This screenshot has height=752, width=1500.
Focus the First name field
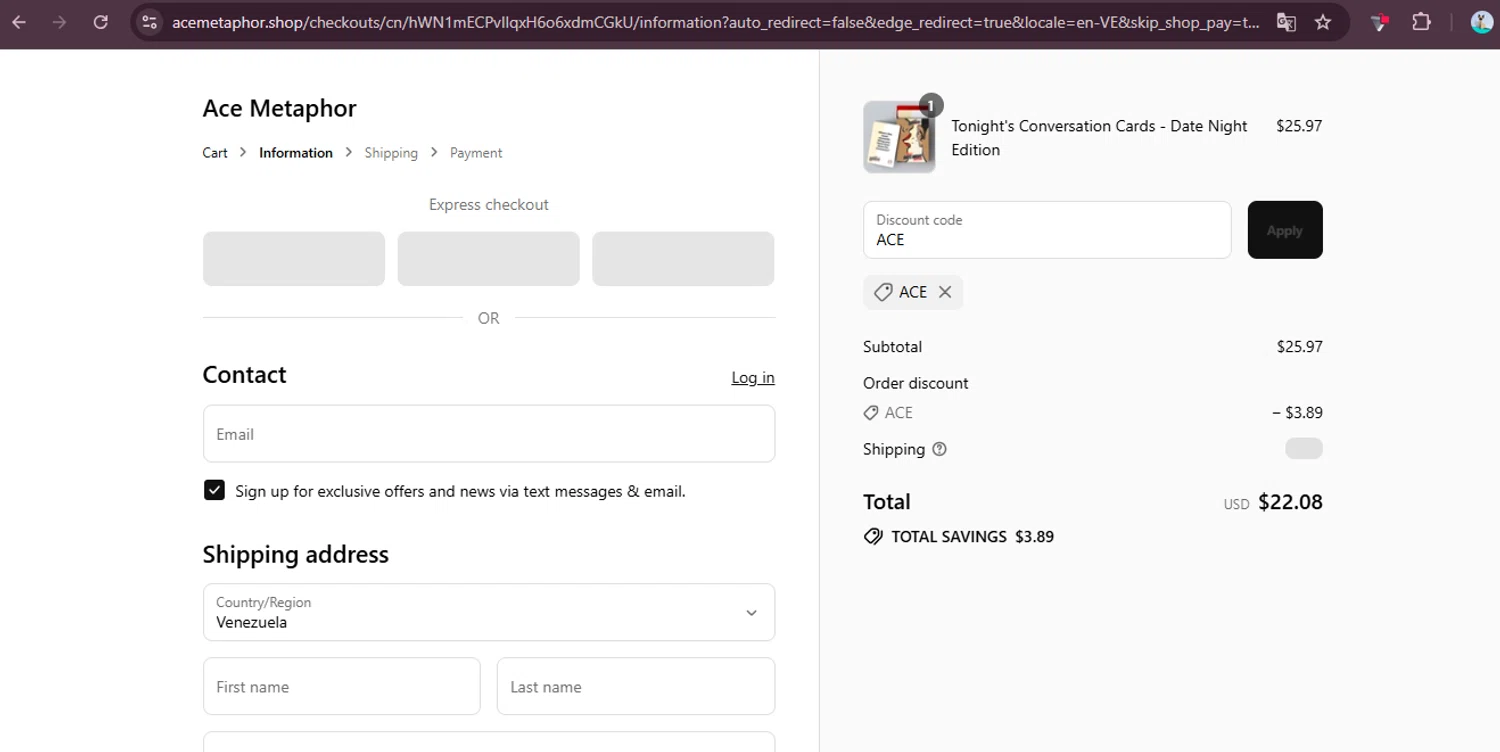coord(342,686)
